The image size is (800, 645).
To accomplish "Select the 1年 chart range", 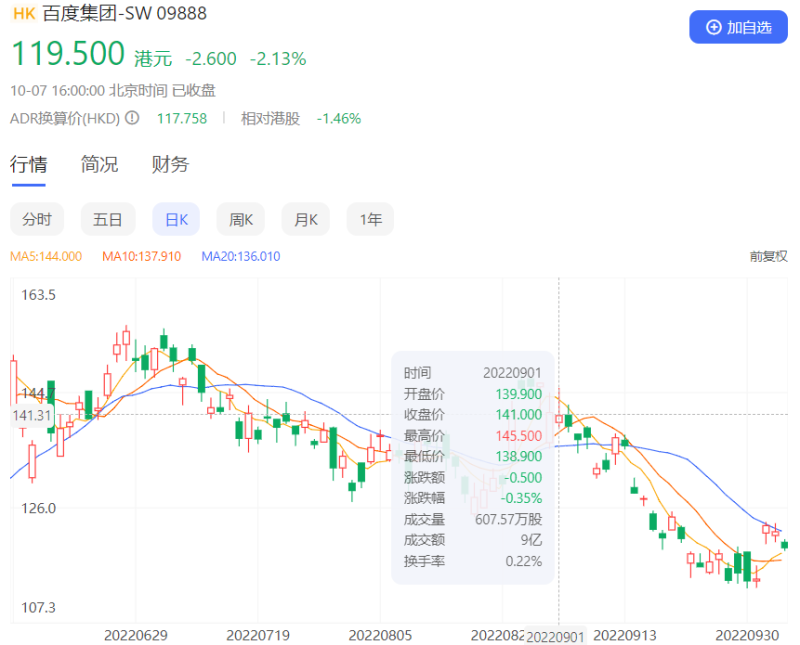I will 370,219.
